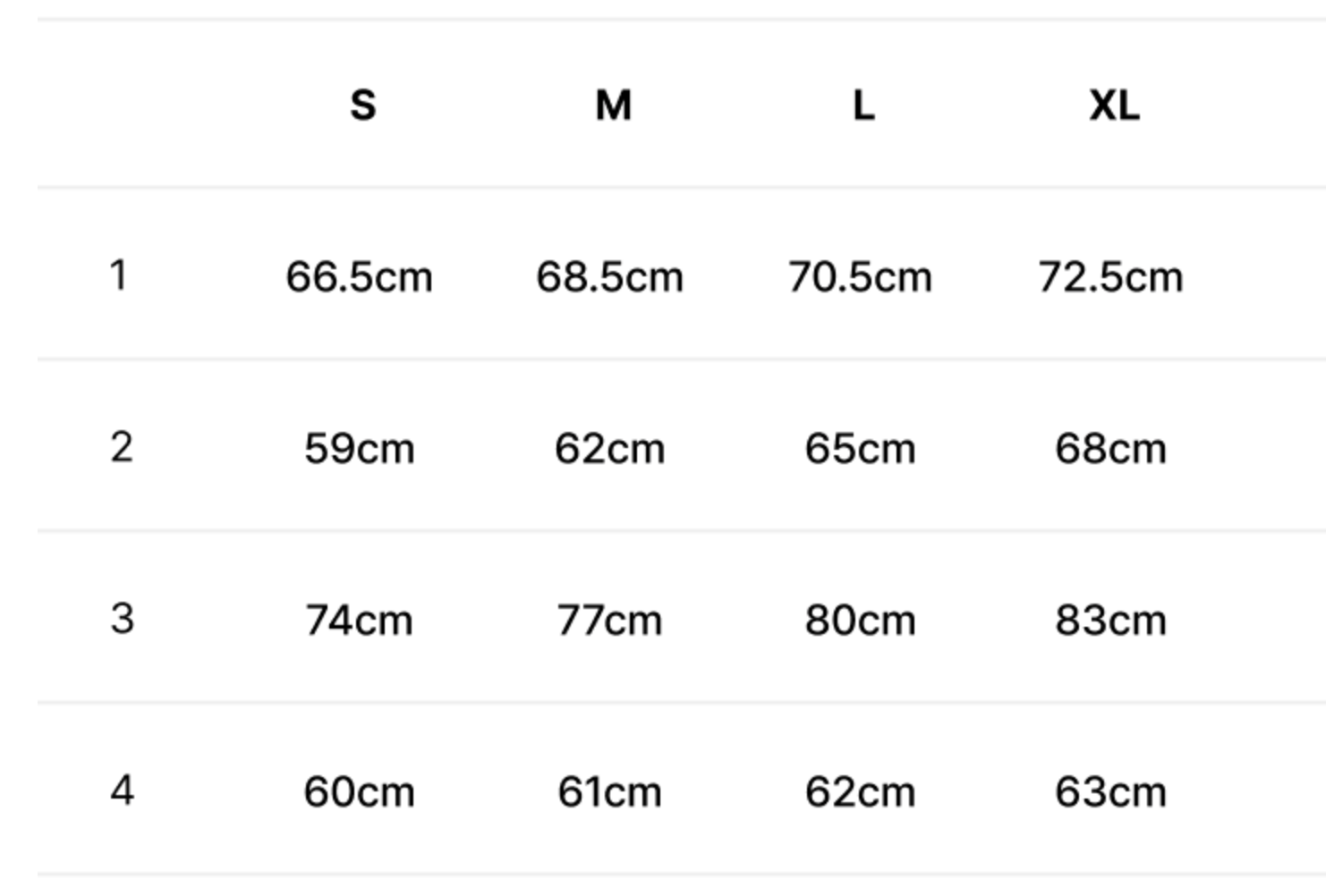Select row label 3

[123, 619]
